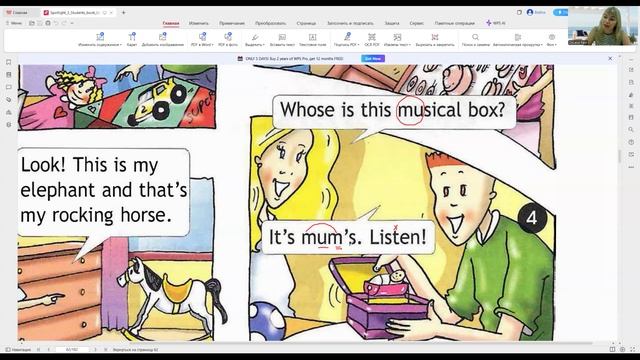Open the comments panel in left sidebar
Screen dimensions: 640x360
click(x=9, y=87)
